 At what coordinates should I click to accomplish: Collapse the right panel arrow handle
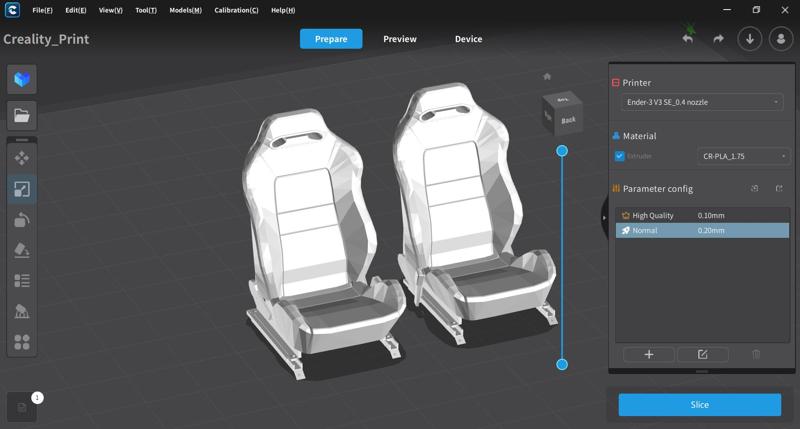604,218
